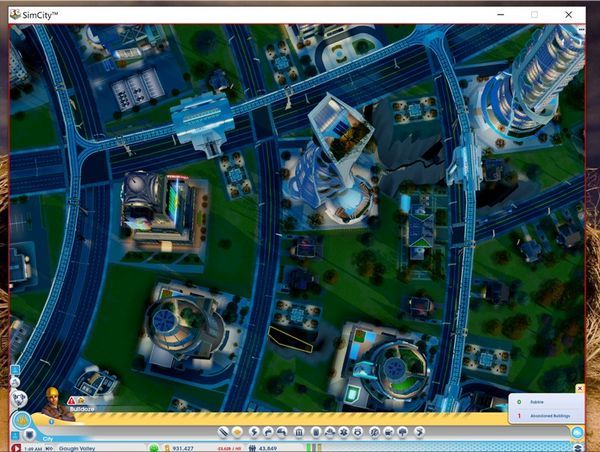The image size is (600, 452).
Task: Open the Waste Disposal trash can menu
Action: coord(316,432)
